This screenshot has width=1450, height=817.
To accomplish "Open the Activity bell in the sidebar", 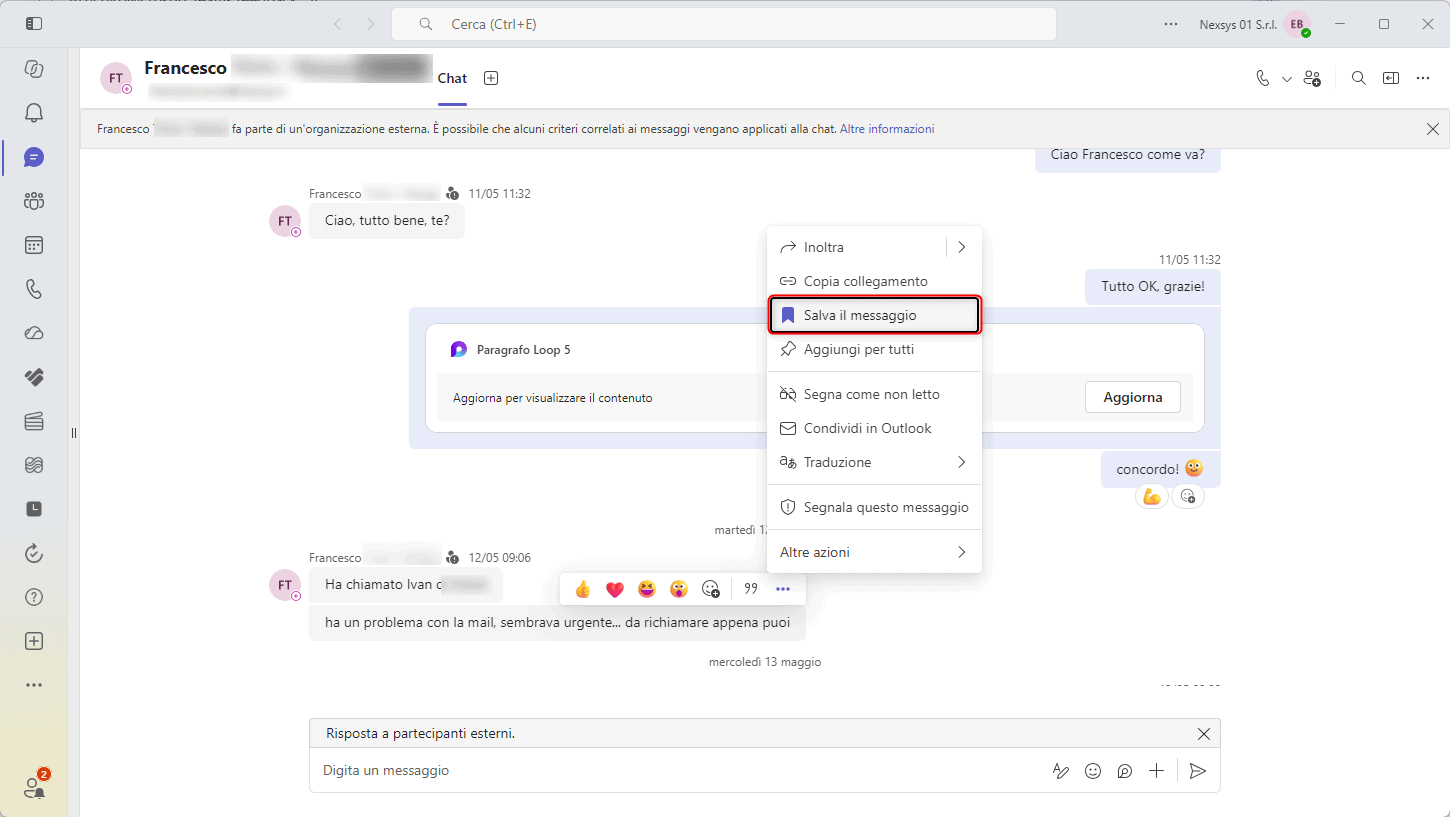I will 34,113.
